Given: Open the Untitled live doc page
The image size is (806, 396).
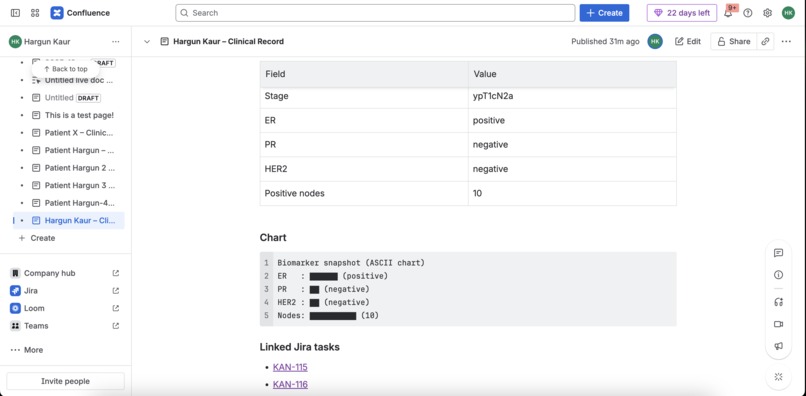Looking at the screenshot, I should click(79, 80).
